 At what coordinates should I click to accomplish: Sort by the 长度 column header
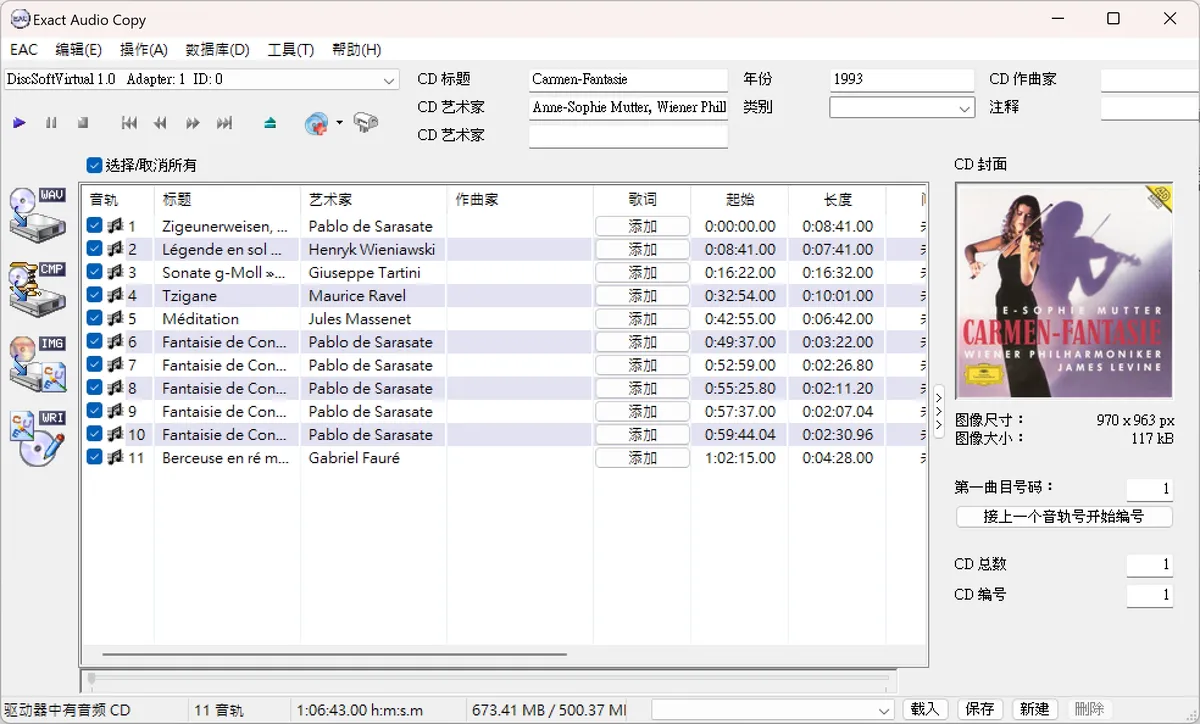[838, 200]
